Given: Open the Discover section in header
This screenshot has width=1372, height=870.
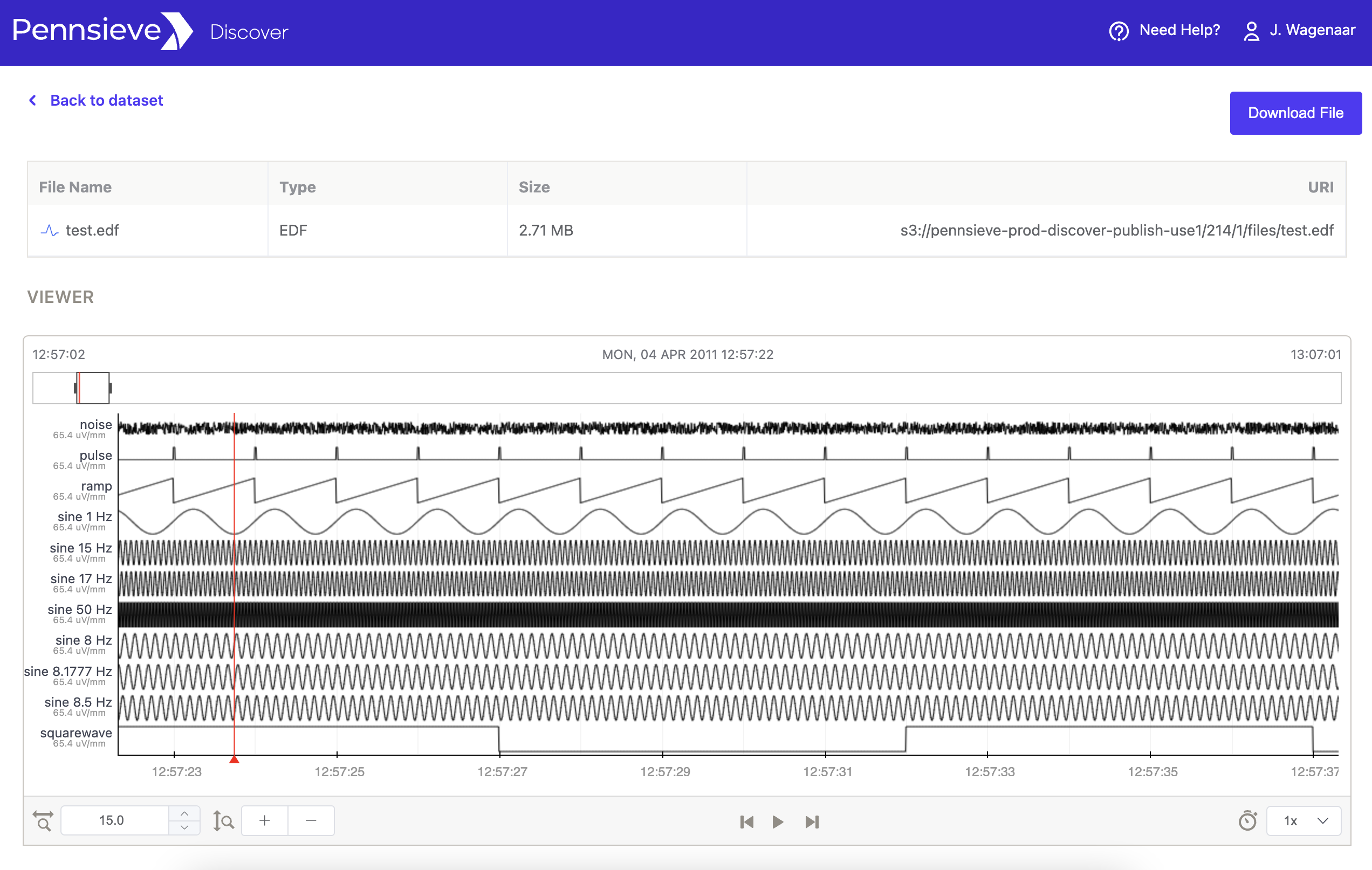Looking at the screenshot, I should 249,32.
